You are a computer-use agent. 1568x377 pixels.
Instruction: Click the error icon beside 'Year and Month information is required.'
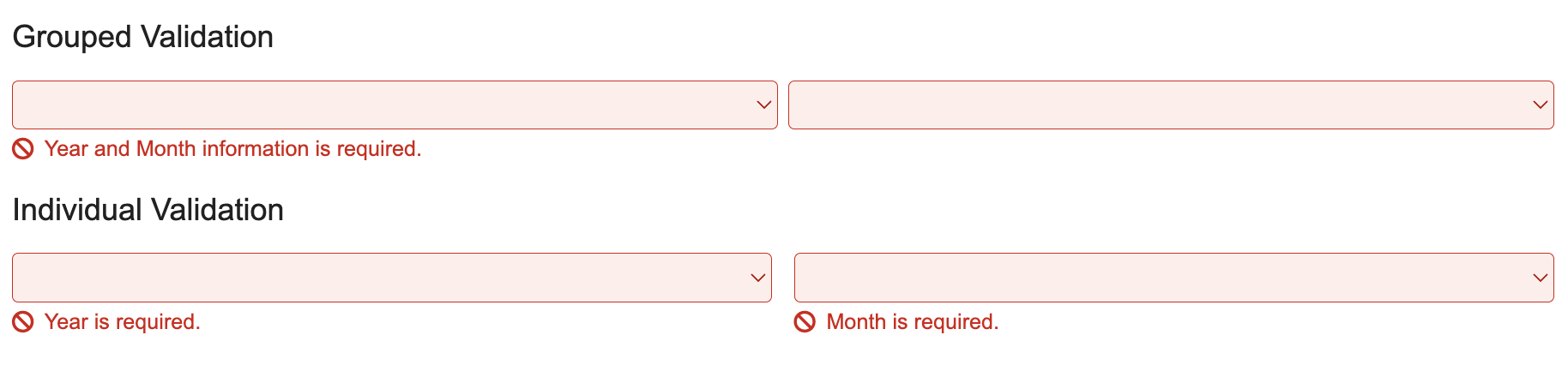pos(23,149)
